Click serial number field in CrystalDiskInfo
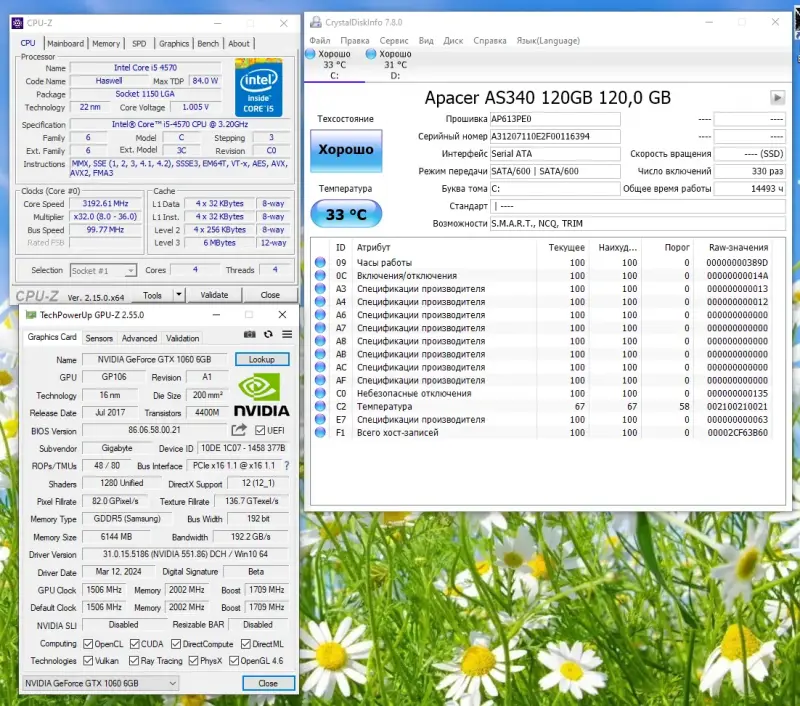Image resolution: width=800 pixels, height=706 pixels. tap(555, 136)
